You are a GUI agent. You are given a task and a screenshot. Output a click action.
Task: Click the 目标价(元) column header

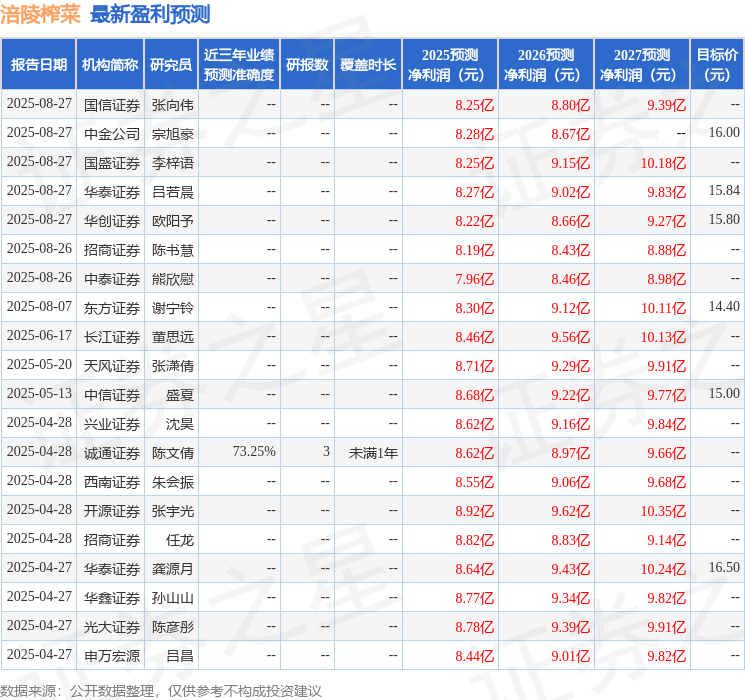coord(717,65)
